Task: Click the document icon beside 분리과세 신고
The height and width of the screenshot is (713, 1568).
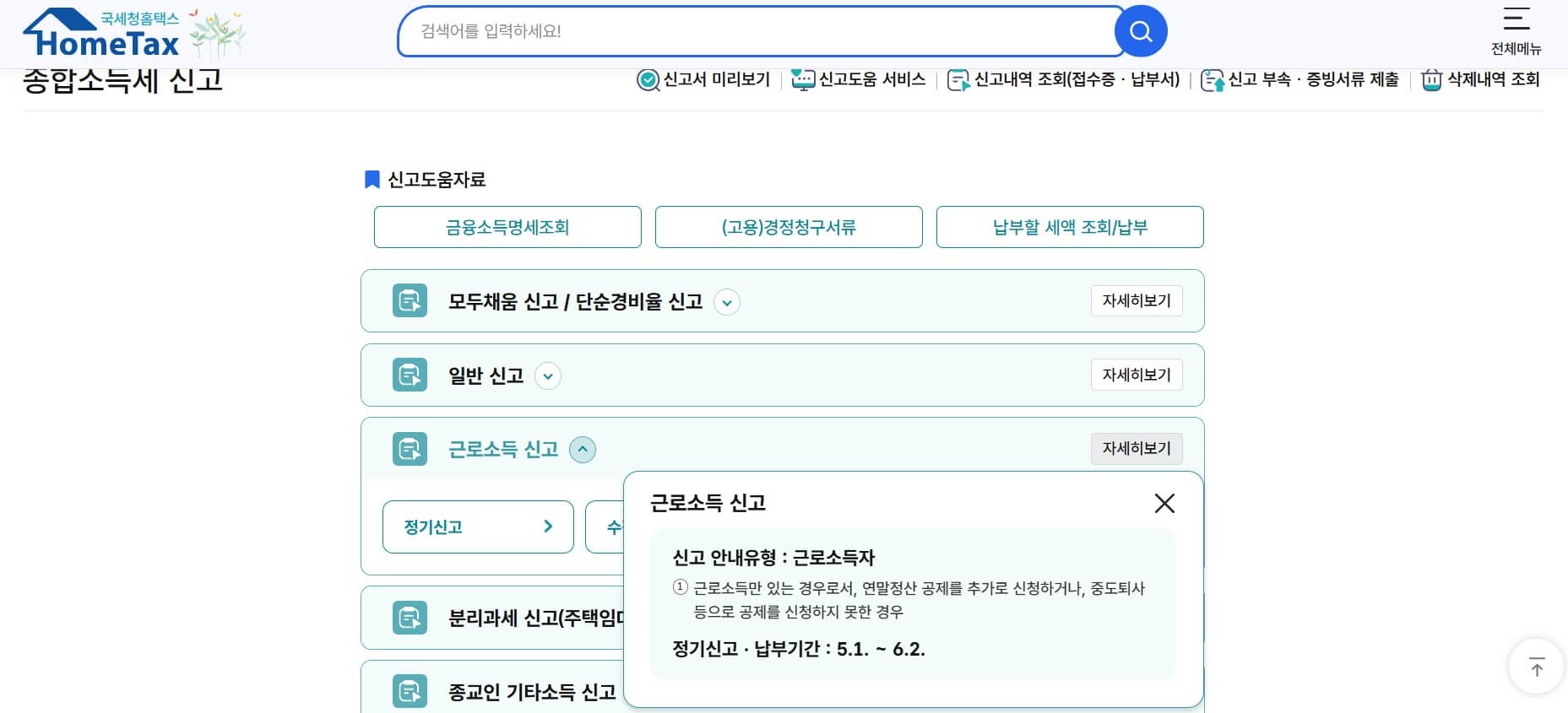Action: (x=410, y=618)
